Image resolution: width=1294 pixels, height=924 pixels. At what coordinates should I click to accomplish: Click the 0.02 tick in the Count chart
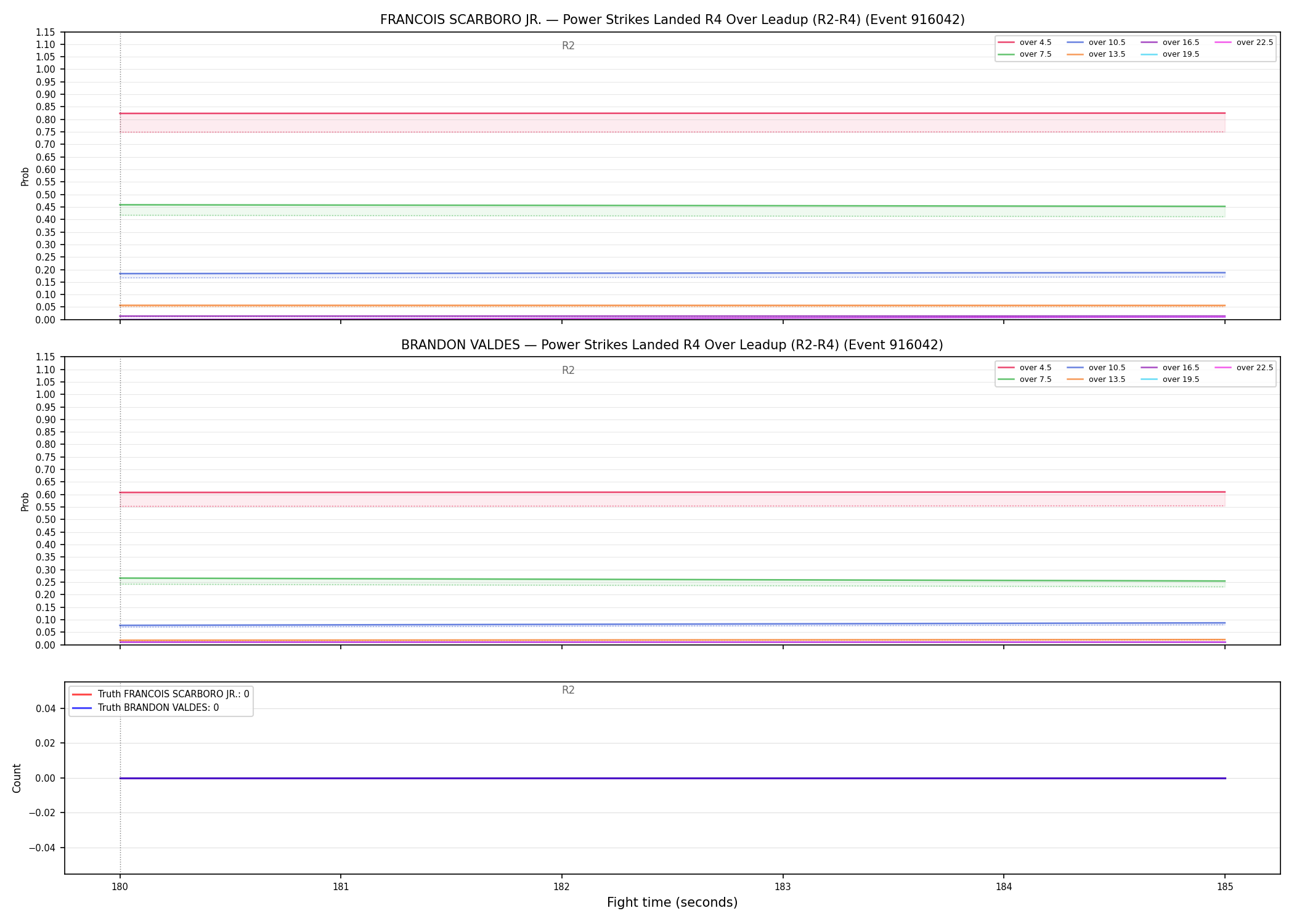45,744
